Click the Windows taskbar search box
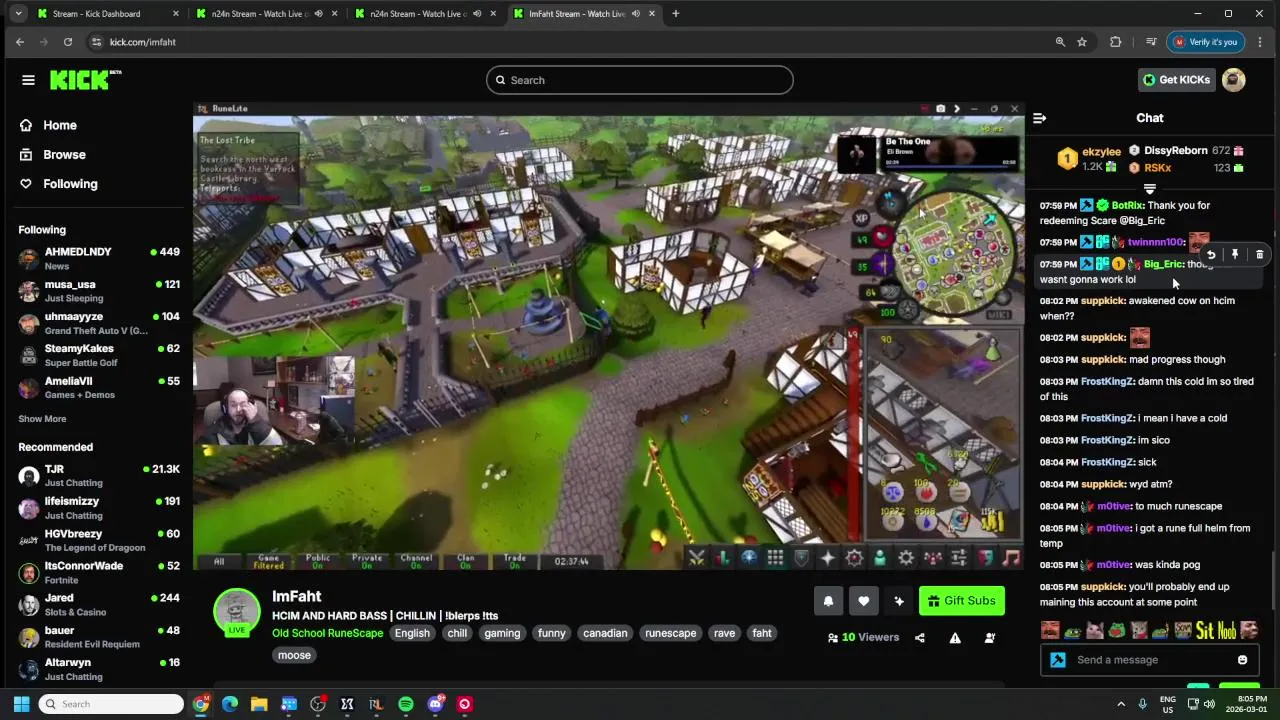 (x=111, y=704)
